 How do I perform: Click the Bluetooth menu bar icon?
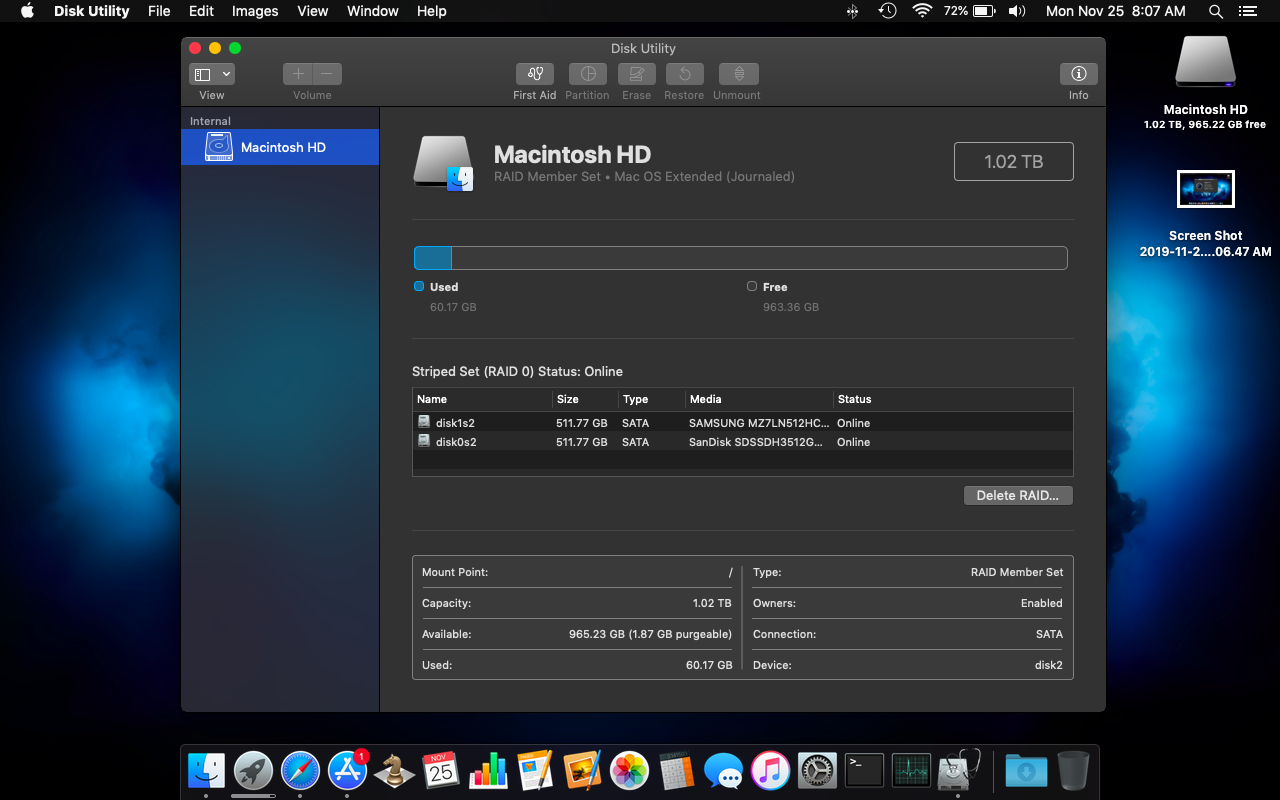(852, 11)
